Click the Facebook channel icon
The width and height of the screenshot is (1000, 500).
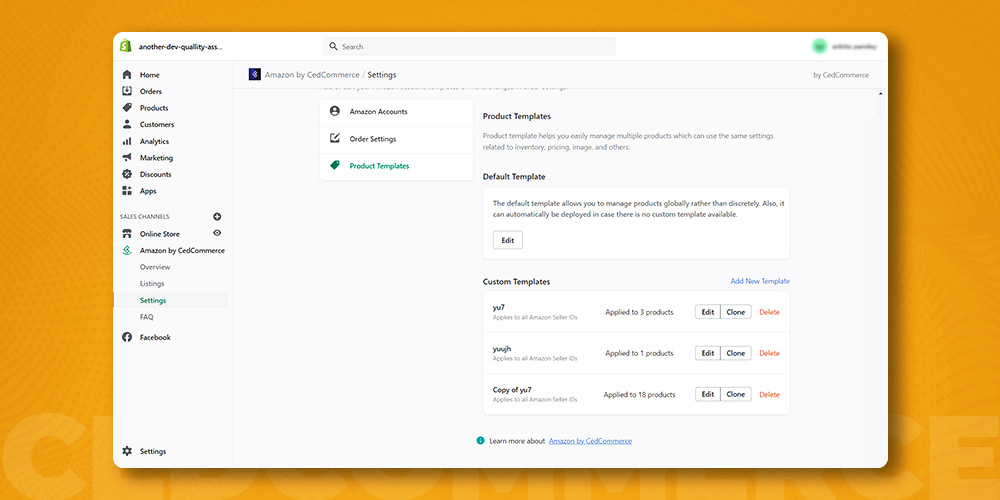click(x=127, y=337)
